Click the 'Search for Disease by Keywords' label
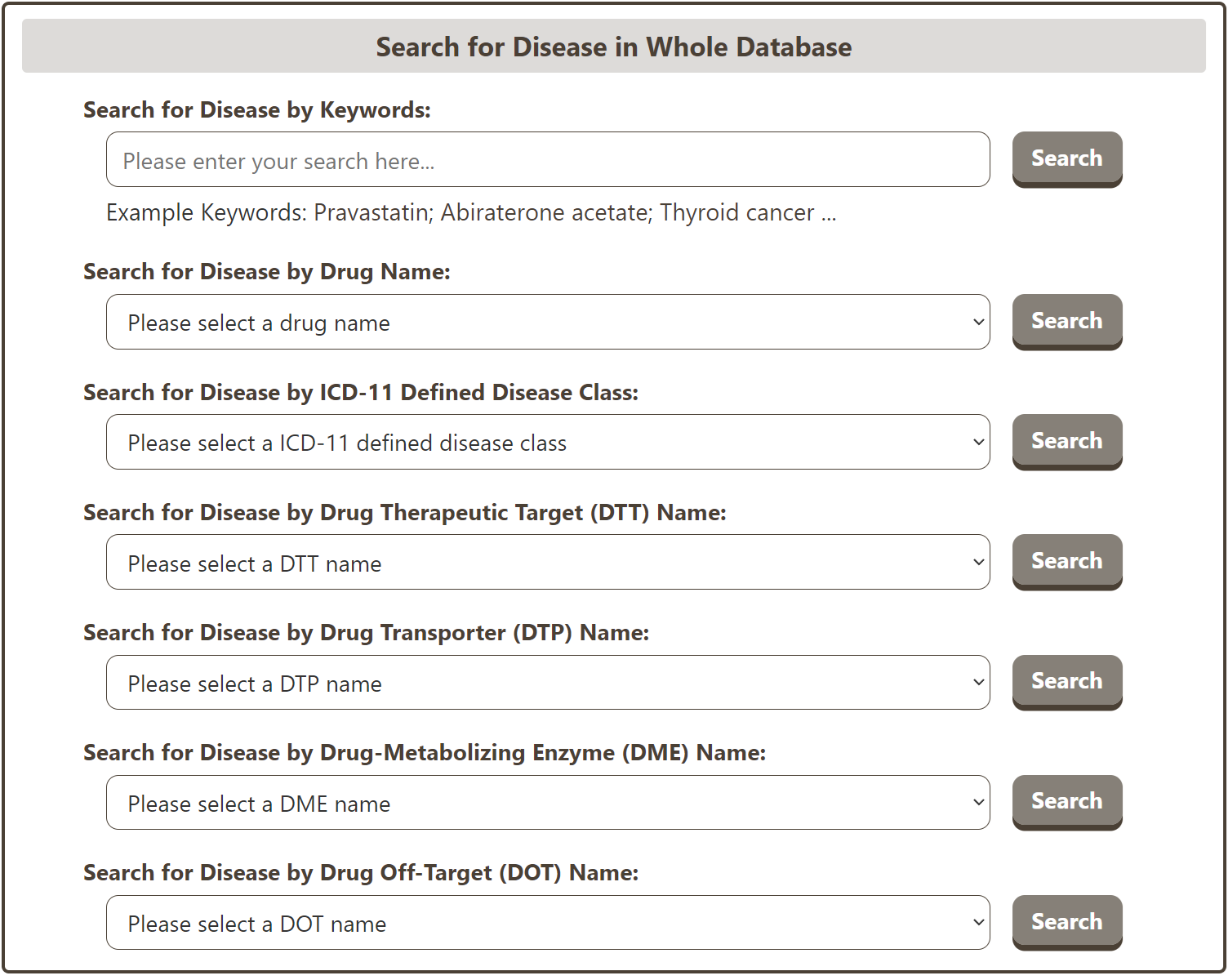1228x980 pixels. [x=257, y=110]
